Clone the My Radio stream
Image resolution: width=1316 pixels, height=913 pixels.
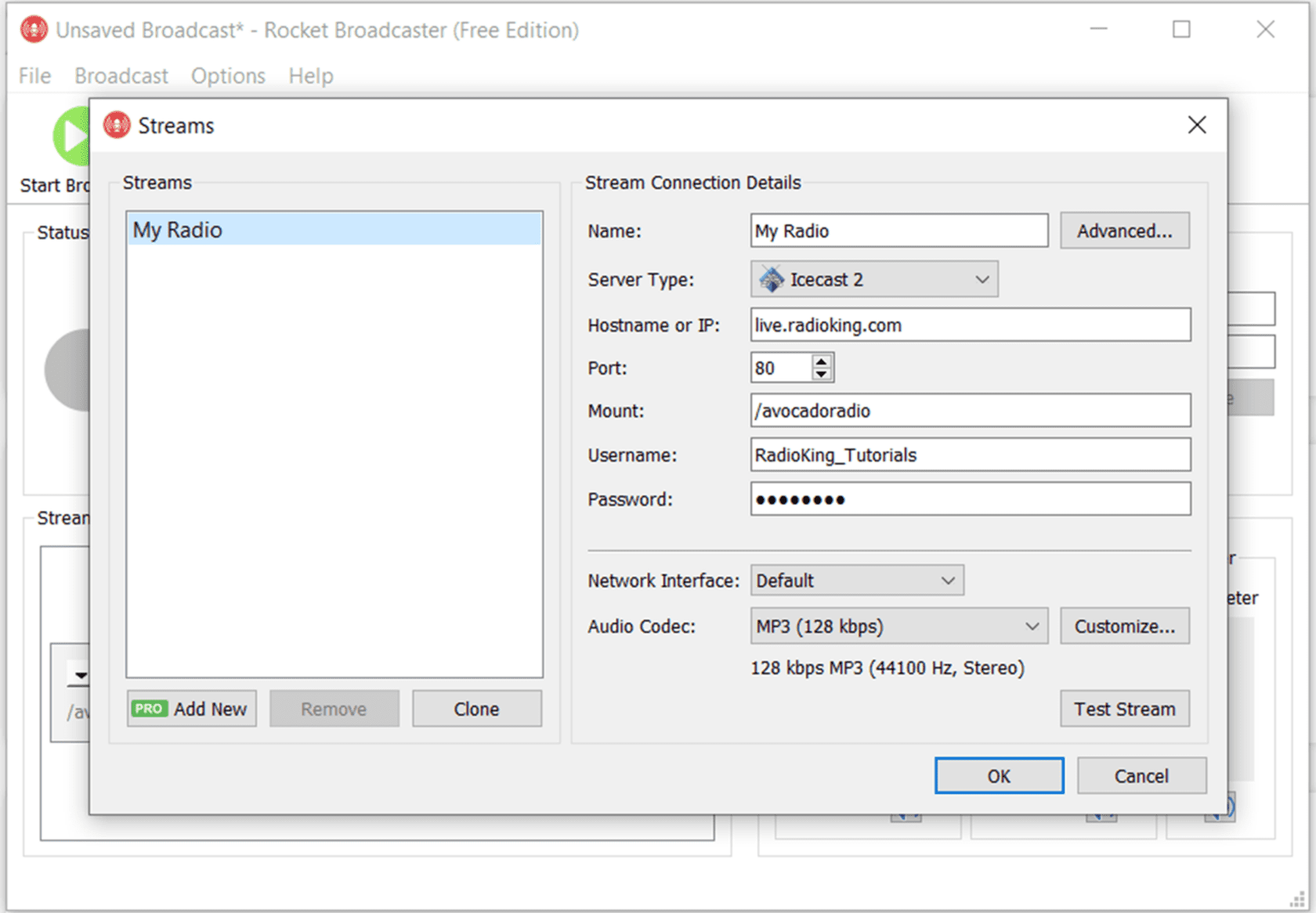476,708
